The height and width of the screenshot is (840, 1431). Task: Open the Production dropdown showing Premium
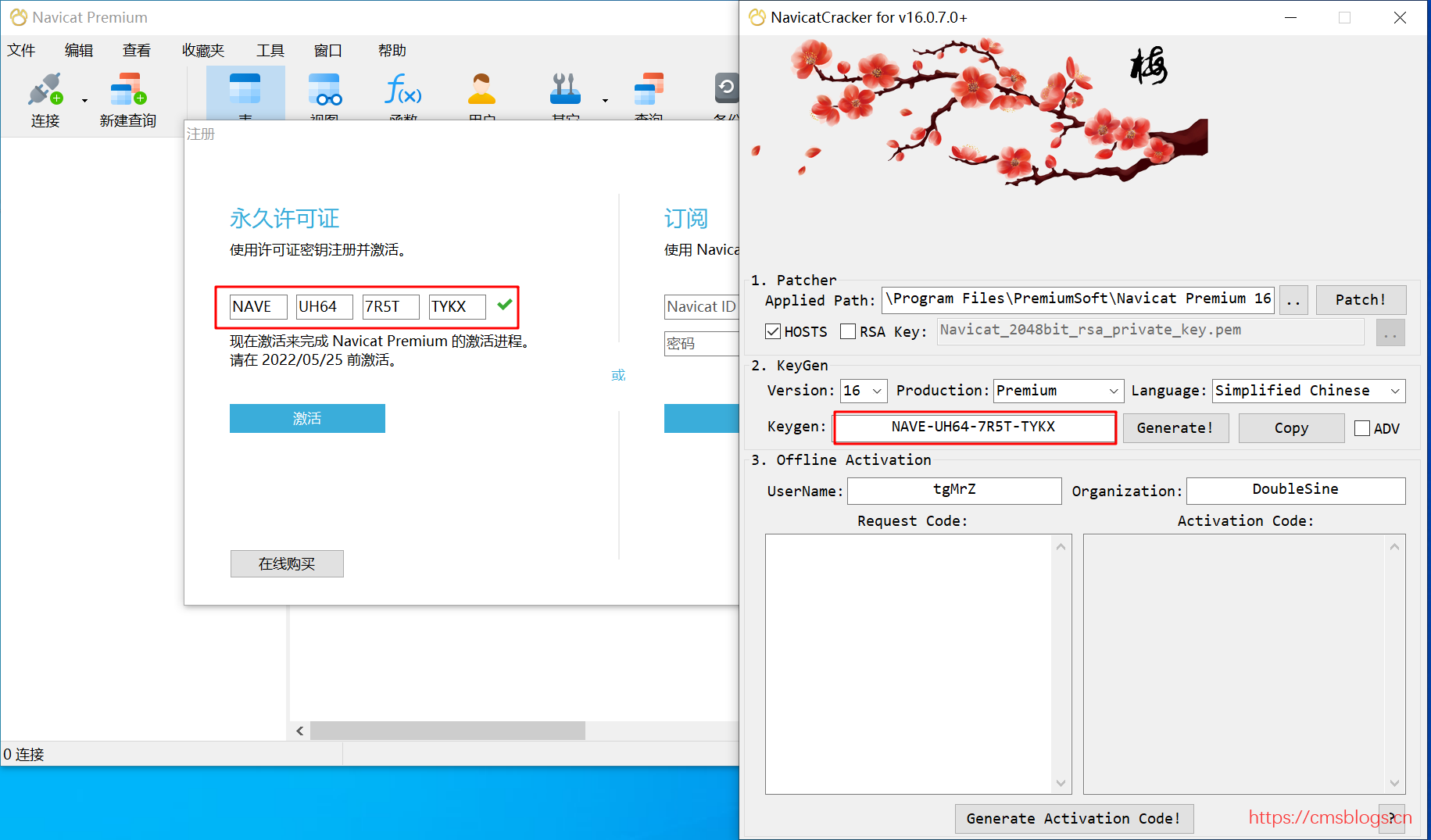click(1058, 391)
